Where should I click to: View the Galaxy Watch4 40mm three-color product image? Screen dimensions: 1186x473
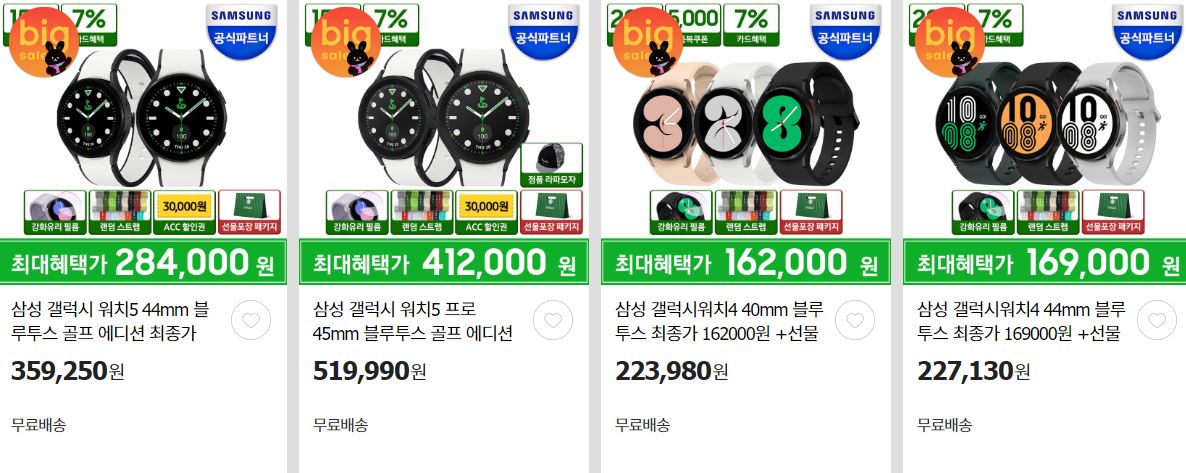coord(746,119)
